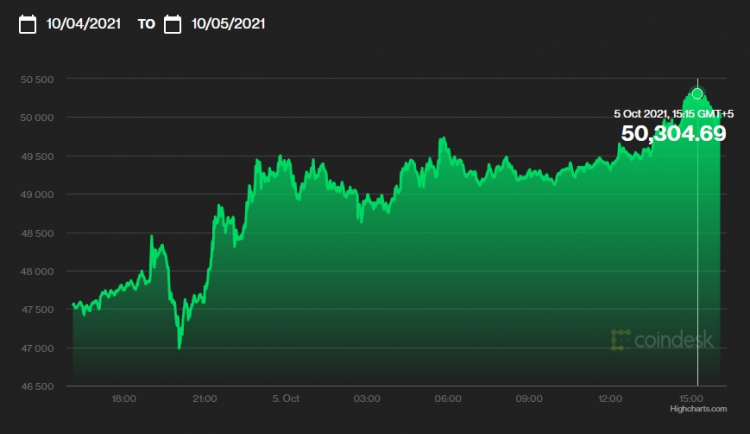The height and width of the screenshot is (434, 750).
Task: Click the 18:00 label on the time axis
Action: 123,399
